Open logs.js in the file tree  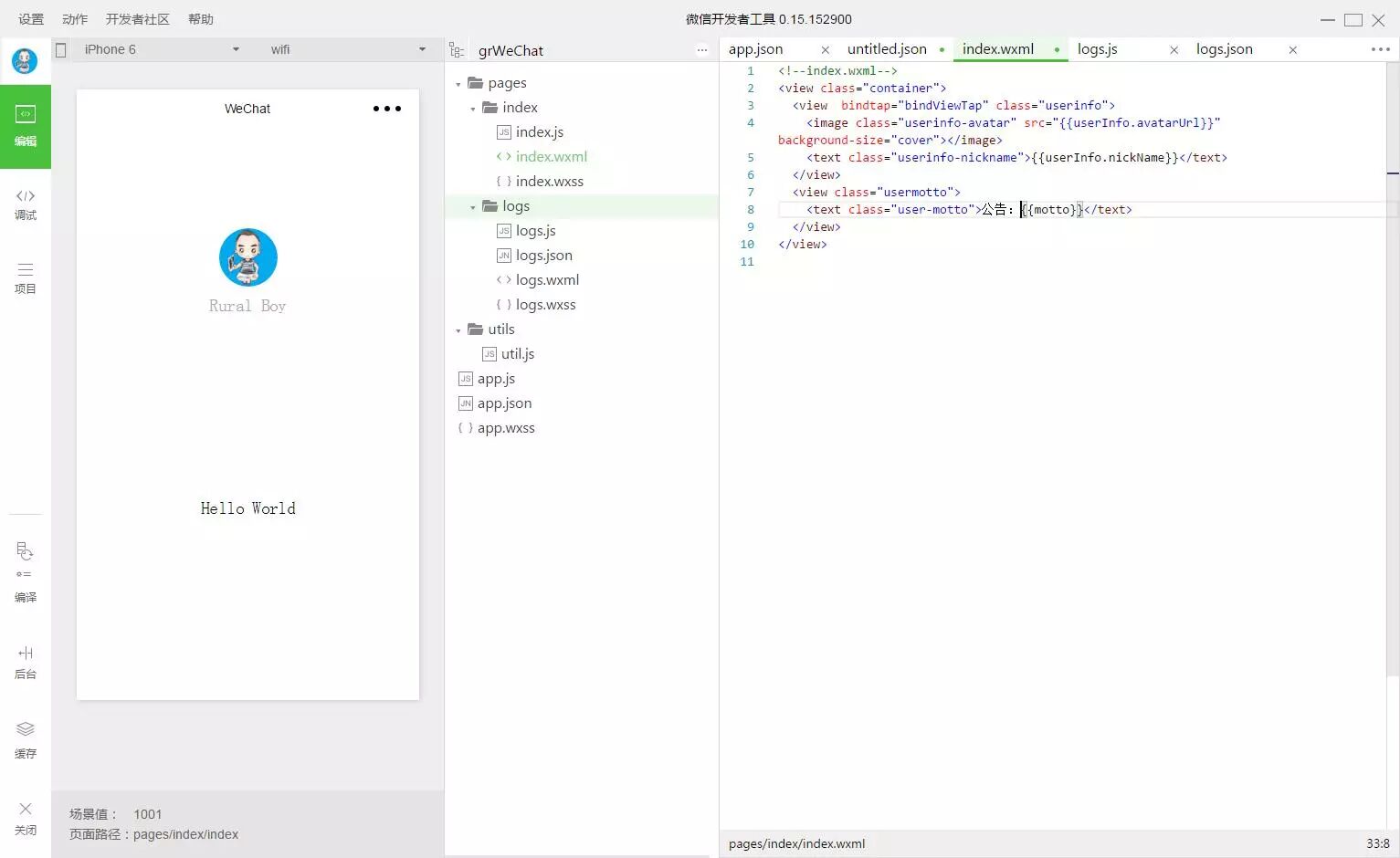[x=536, y=231]
